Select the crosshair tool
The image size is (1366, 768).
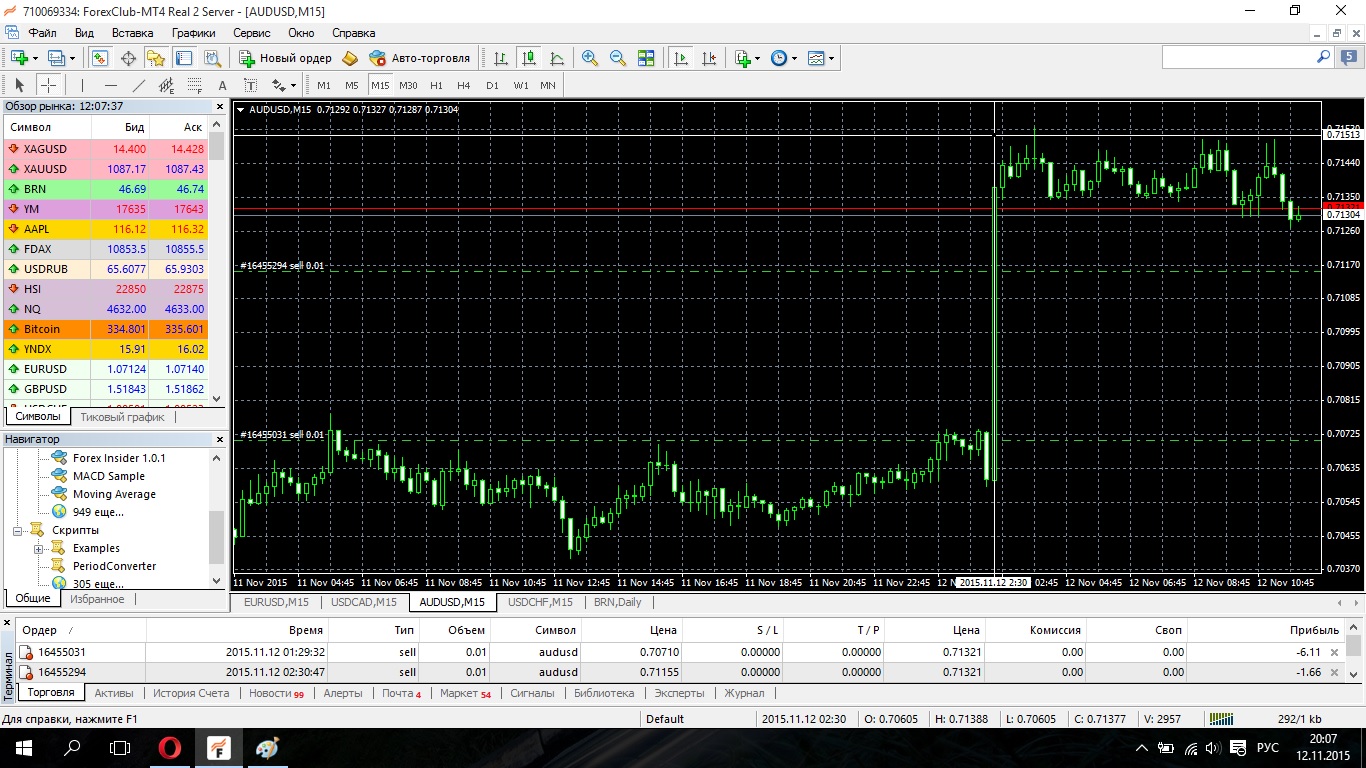pos(48,85)
